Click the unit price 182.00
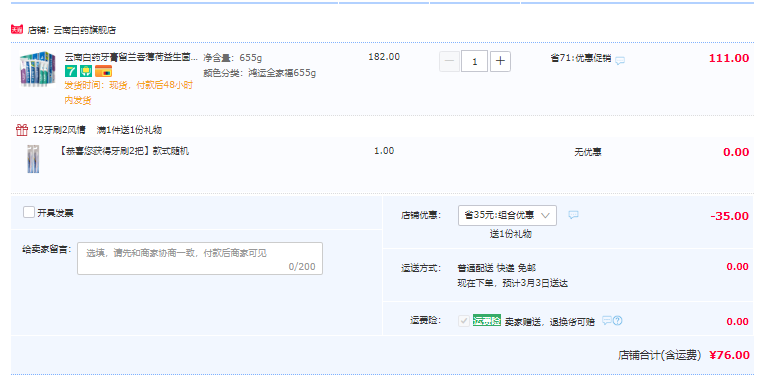Screen dimensions: 760x378 pos(384,57)
